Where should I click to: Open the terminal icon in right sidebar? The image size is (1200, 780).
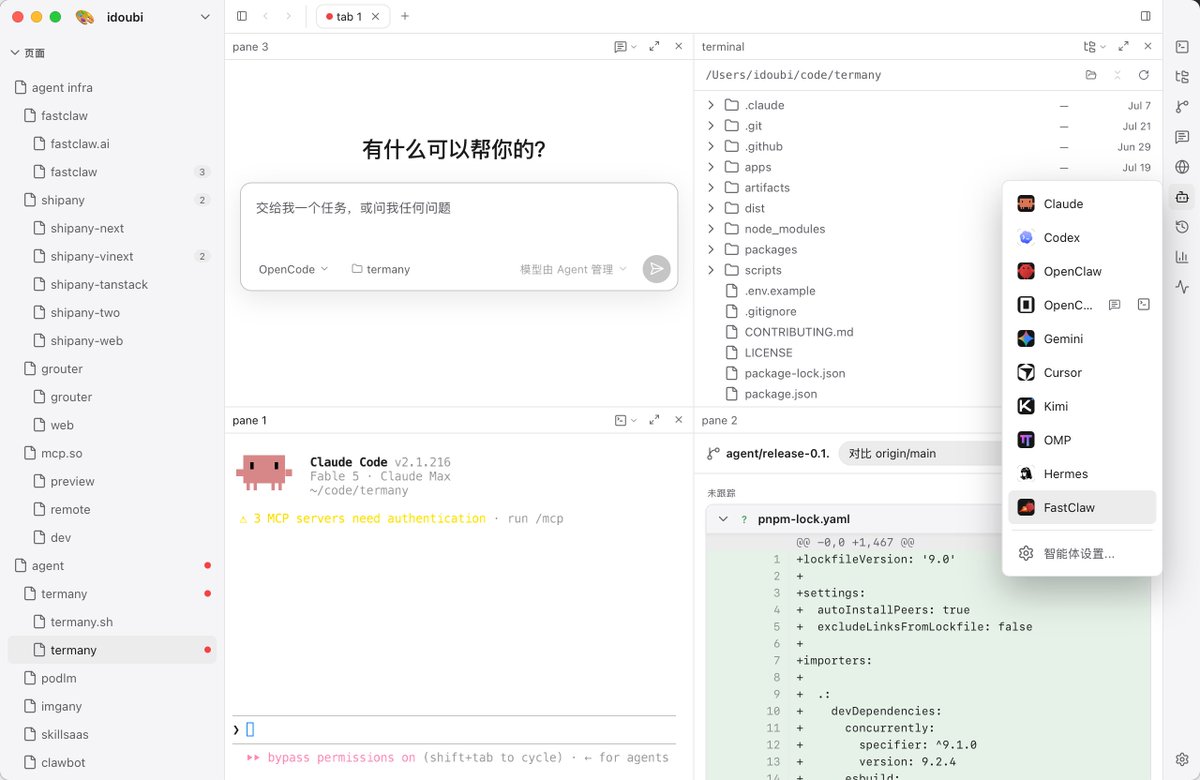(1182, 46)
